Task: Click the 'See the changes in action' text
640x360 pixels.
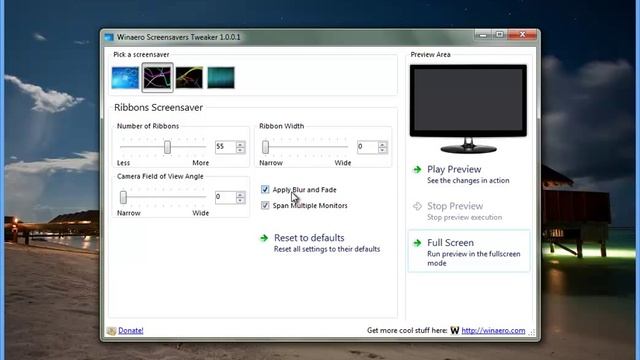Action: (x=468, y=180)
